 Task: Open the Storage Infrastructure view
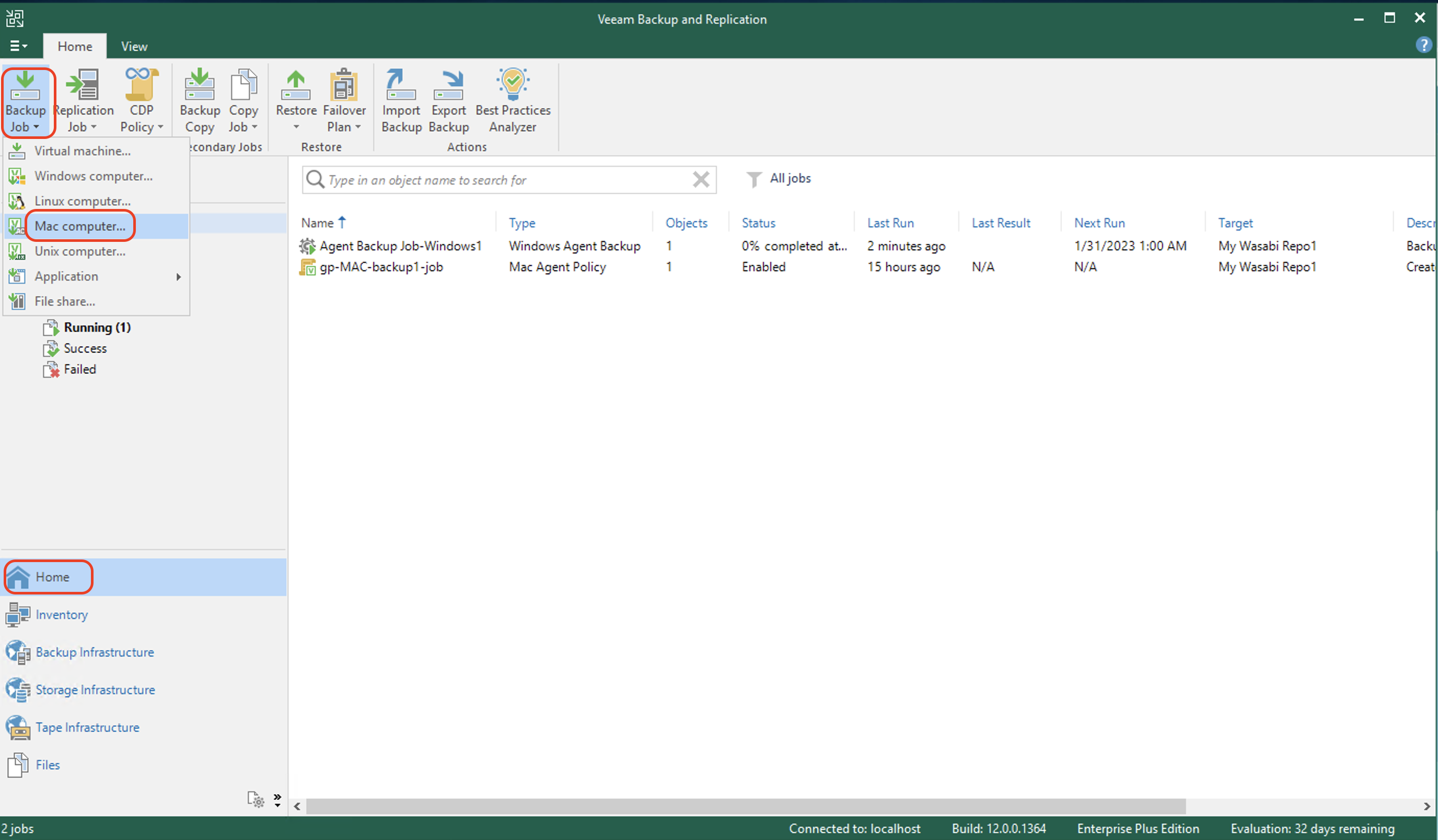(x=144, y=690)
